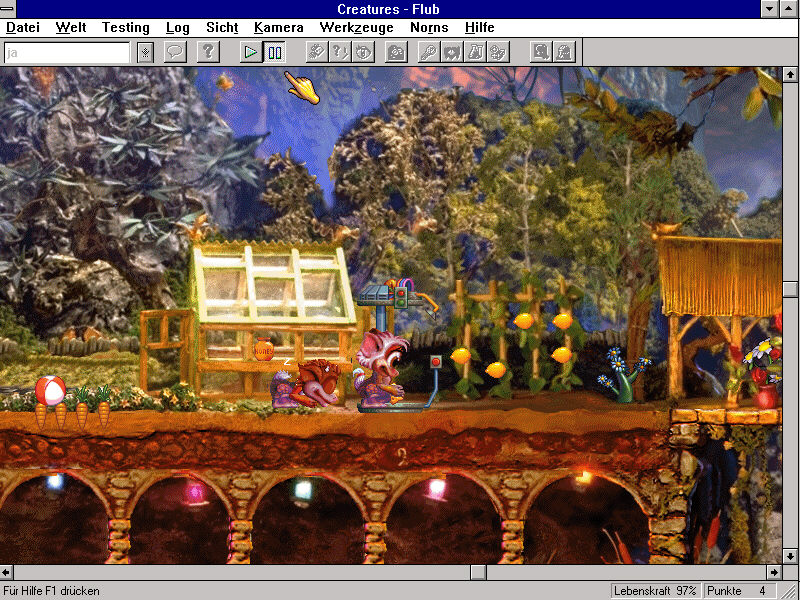Click the vertical scrollbar up arrow
Viewport: 800px width, 600px height.
coord(790,74)
